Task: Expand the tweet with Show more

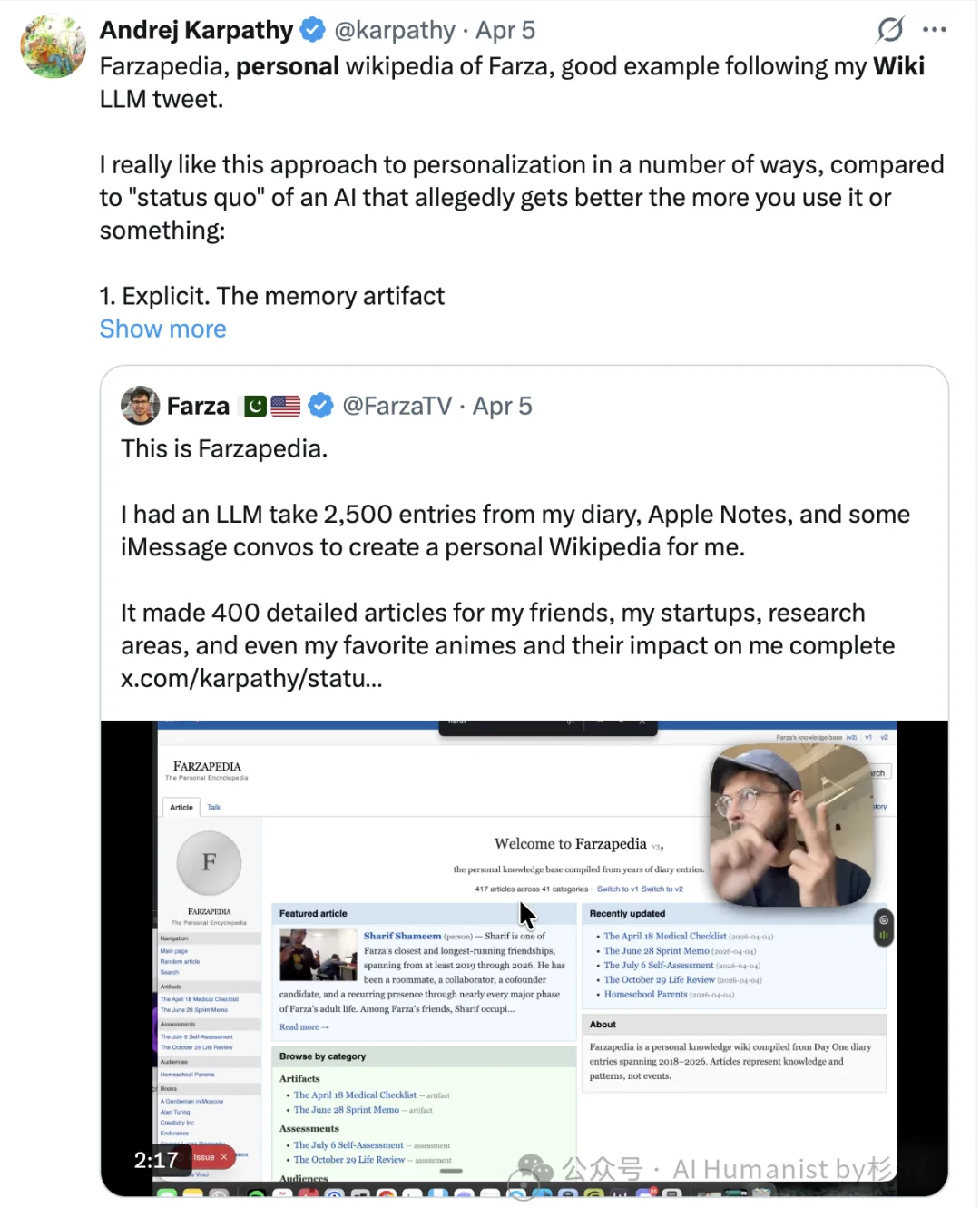Action: tap(162, 329)
